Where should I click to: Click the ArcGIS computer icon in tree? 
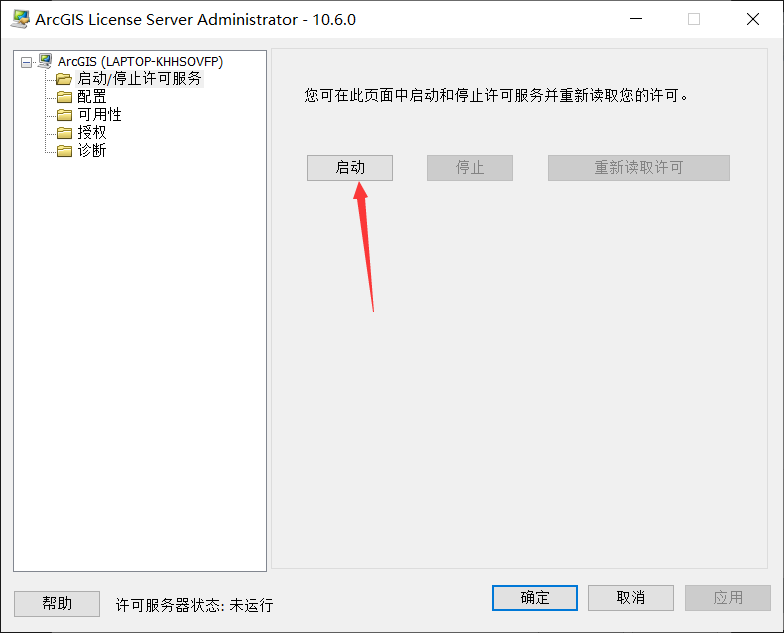tap(45, 61)
